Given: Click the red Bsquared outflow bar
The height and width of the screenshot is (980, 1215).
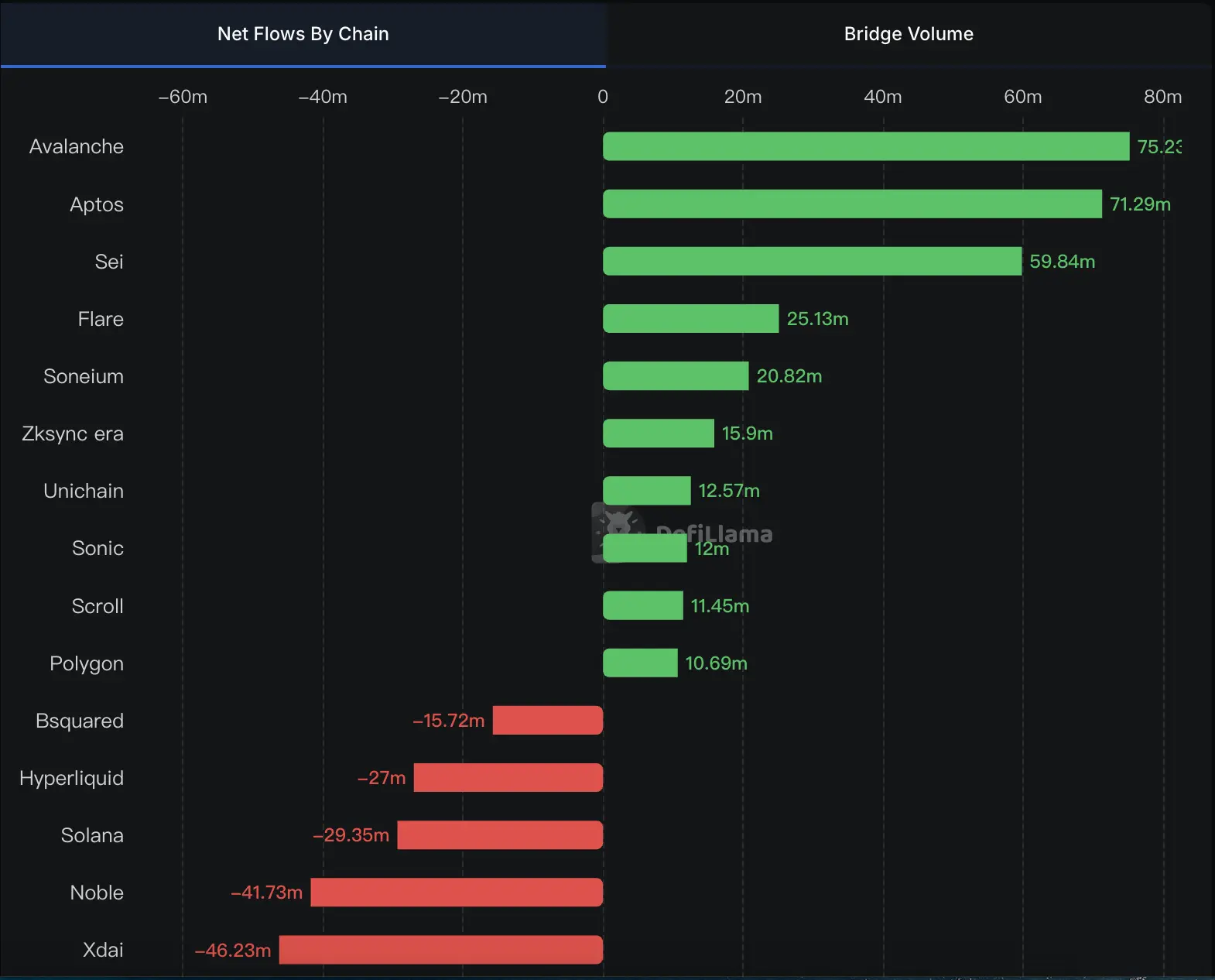Looking at the screenshot, I should tap(548, 720).
